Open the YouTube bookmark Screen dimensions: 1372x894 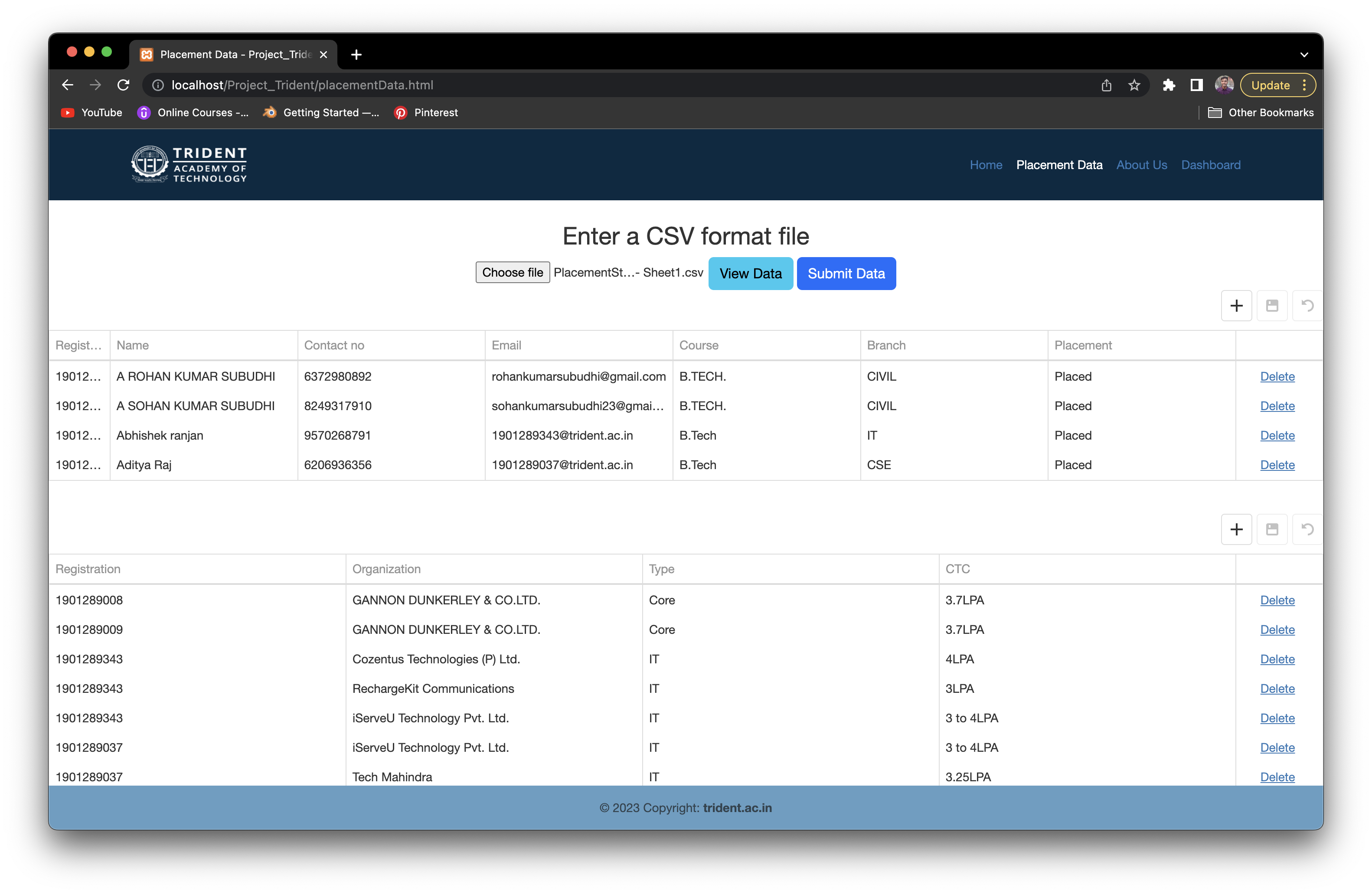(91, 112)
